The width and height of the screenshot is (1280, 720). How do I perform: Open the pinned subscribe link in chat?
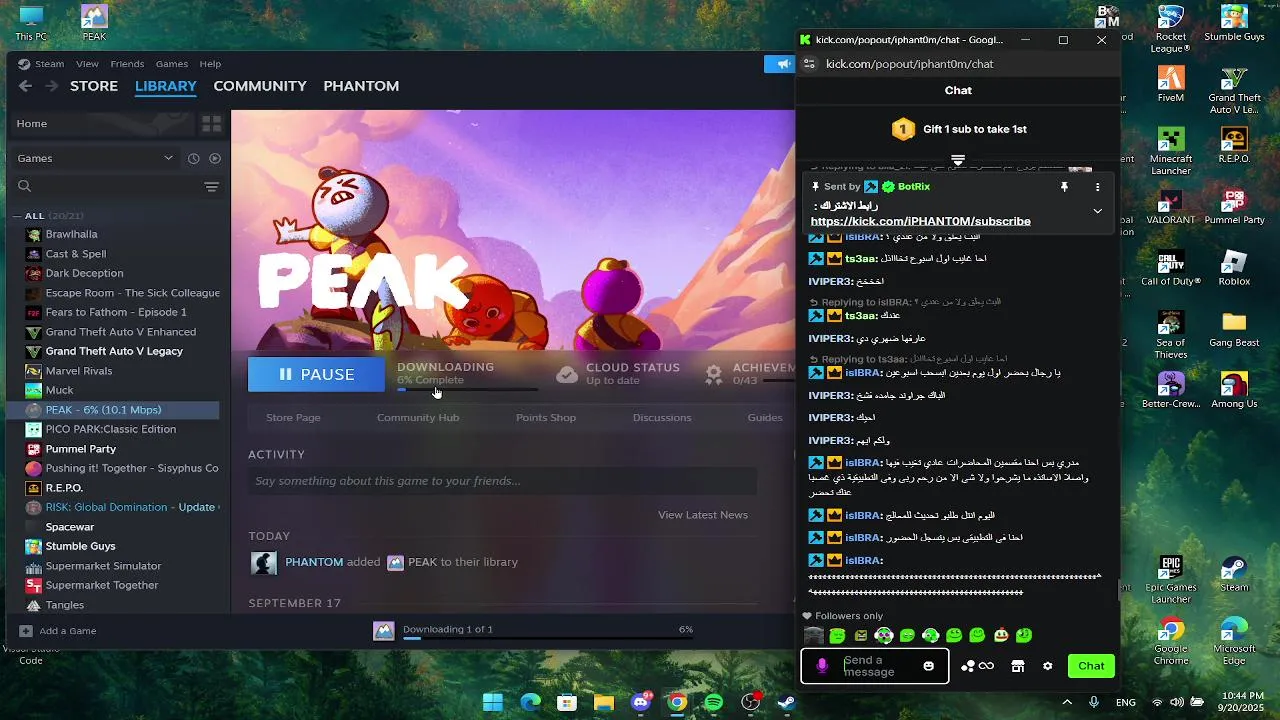point(920,221)
